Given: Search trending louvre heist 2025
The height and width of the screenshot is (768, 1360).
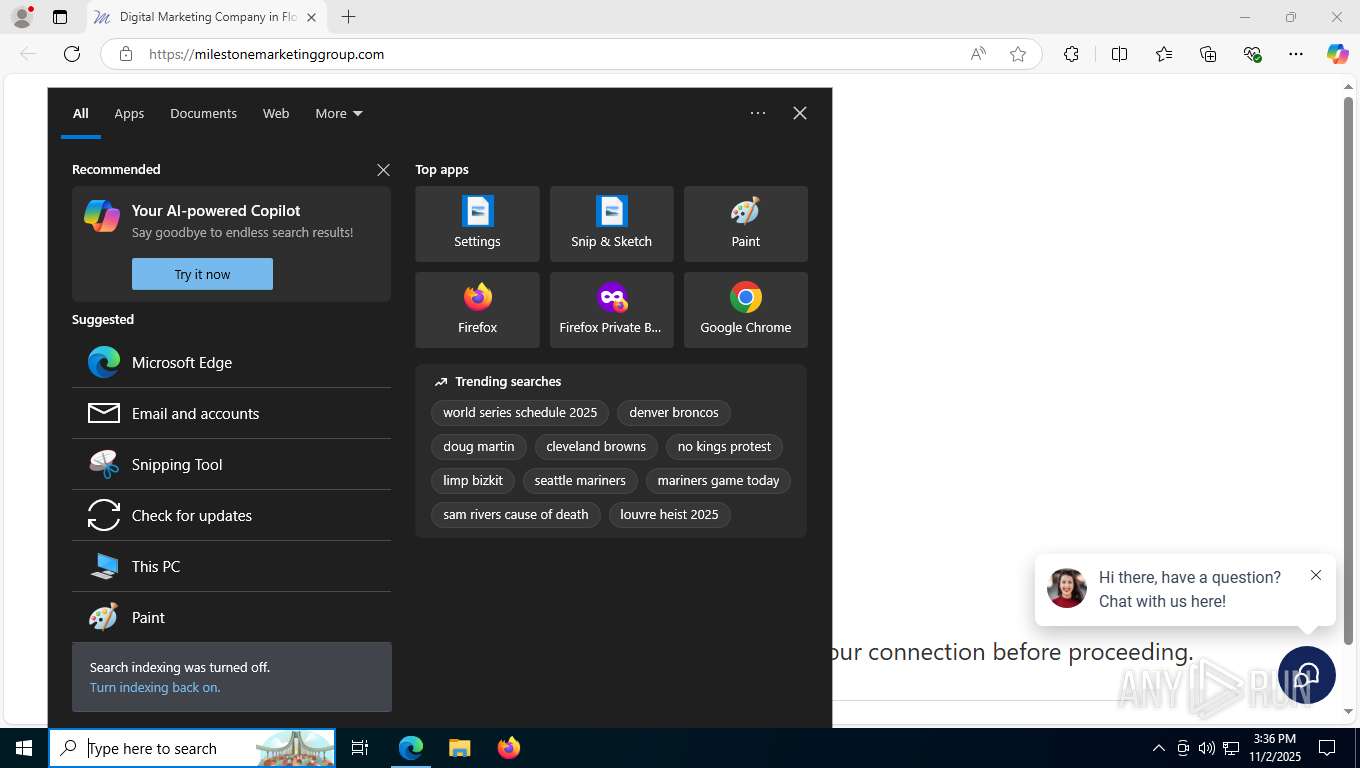Looking at the screenshot, I should [669, 514].
